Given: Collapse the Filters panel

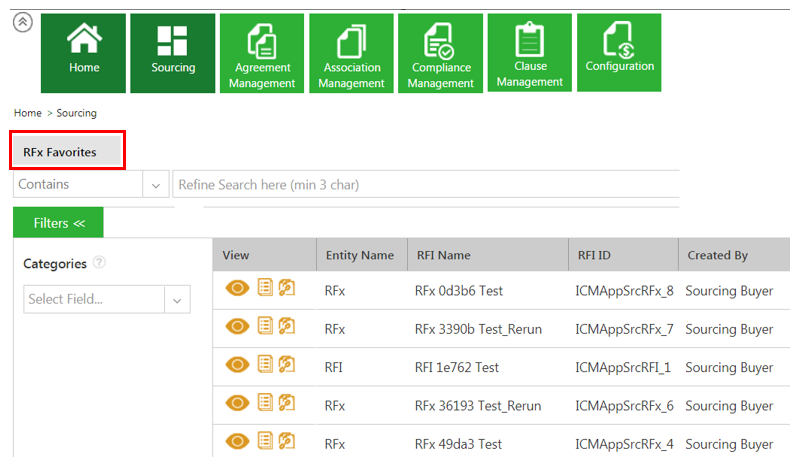Looking at the screenshot, I should [58, 223].
